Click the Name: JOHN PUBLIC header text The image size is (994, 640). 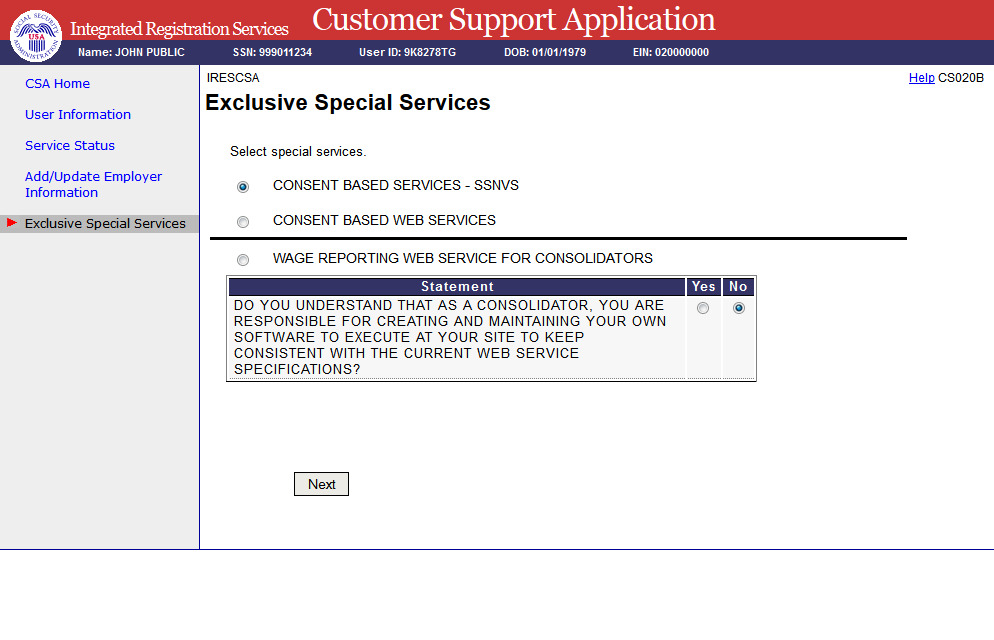pyautogui.click(x=131, y=53)
